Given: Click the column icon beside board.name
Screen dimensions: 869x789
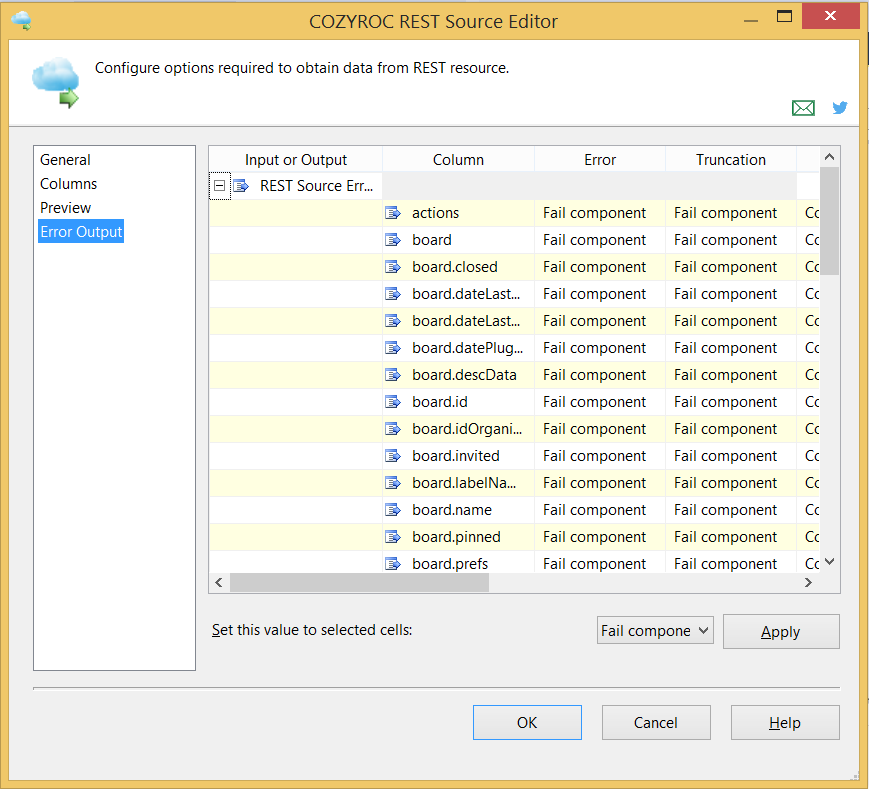Looking at the screenshot, I should click(393, 510).
